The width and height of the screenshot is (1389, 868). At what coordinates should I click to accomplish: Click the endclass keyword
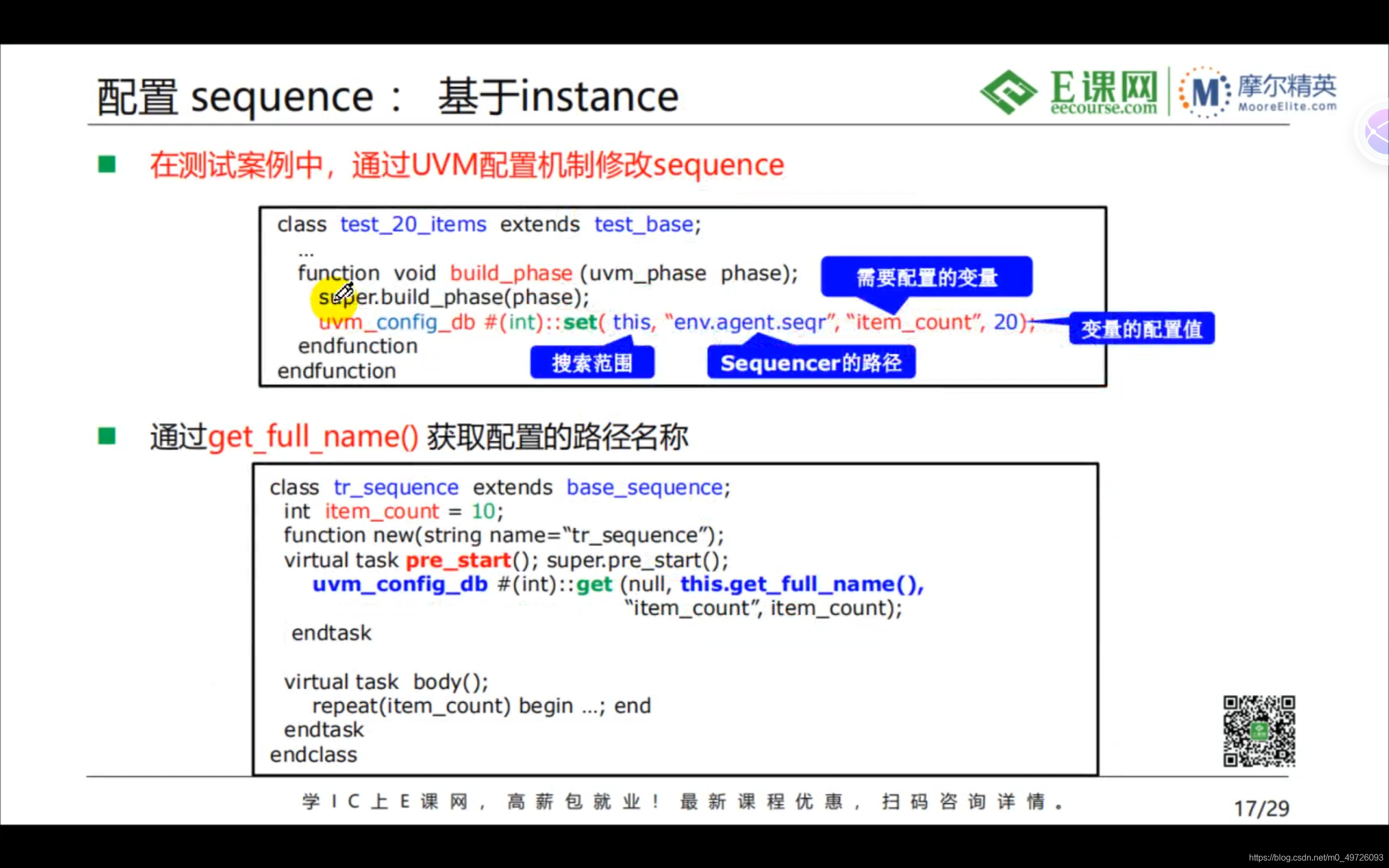click(314, 755)
